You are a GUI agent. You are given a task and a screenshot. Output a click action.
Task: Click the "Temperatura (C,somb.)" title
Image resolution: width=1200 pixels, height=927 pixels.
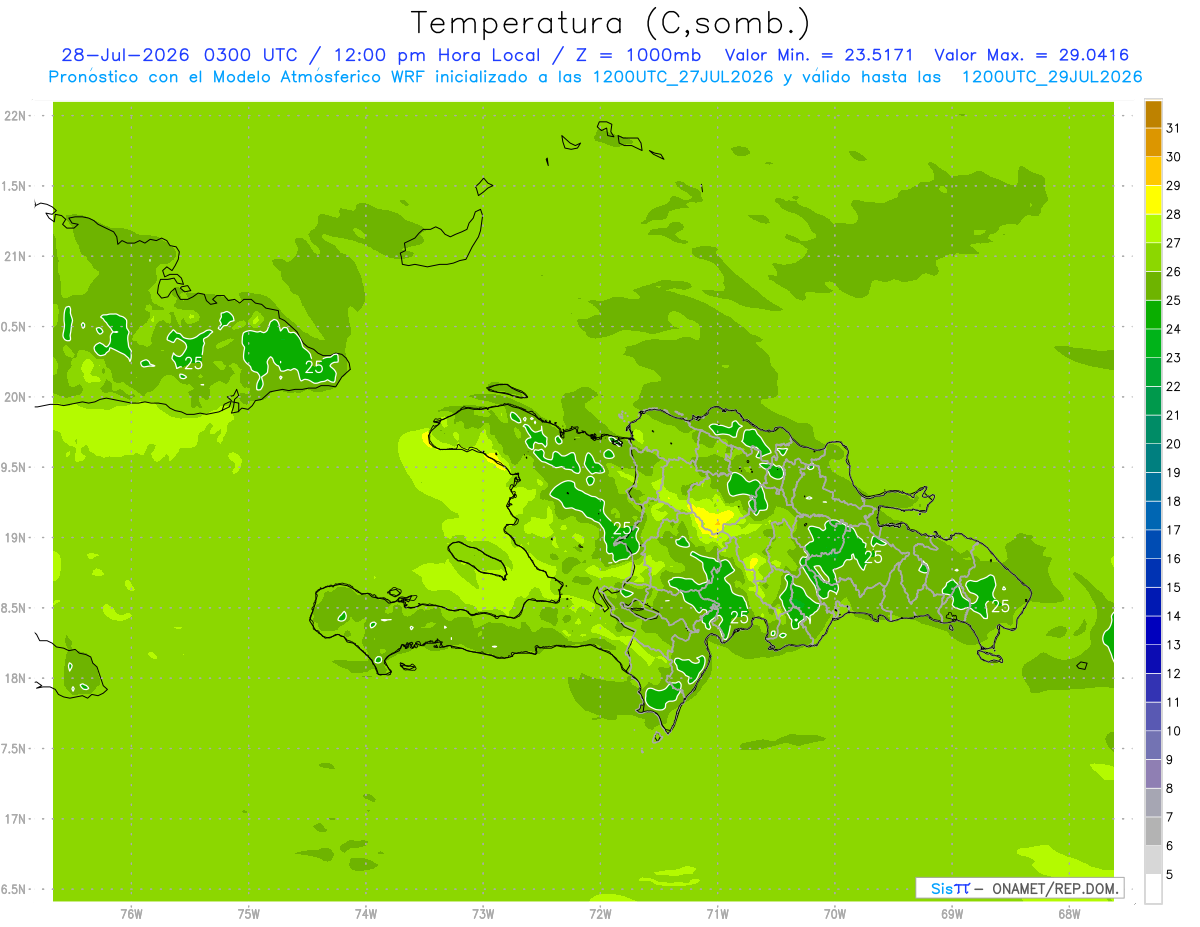click(610, 23)
